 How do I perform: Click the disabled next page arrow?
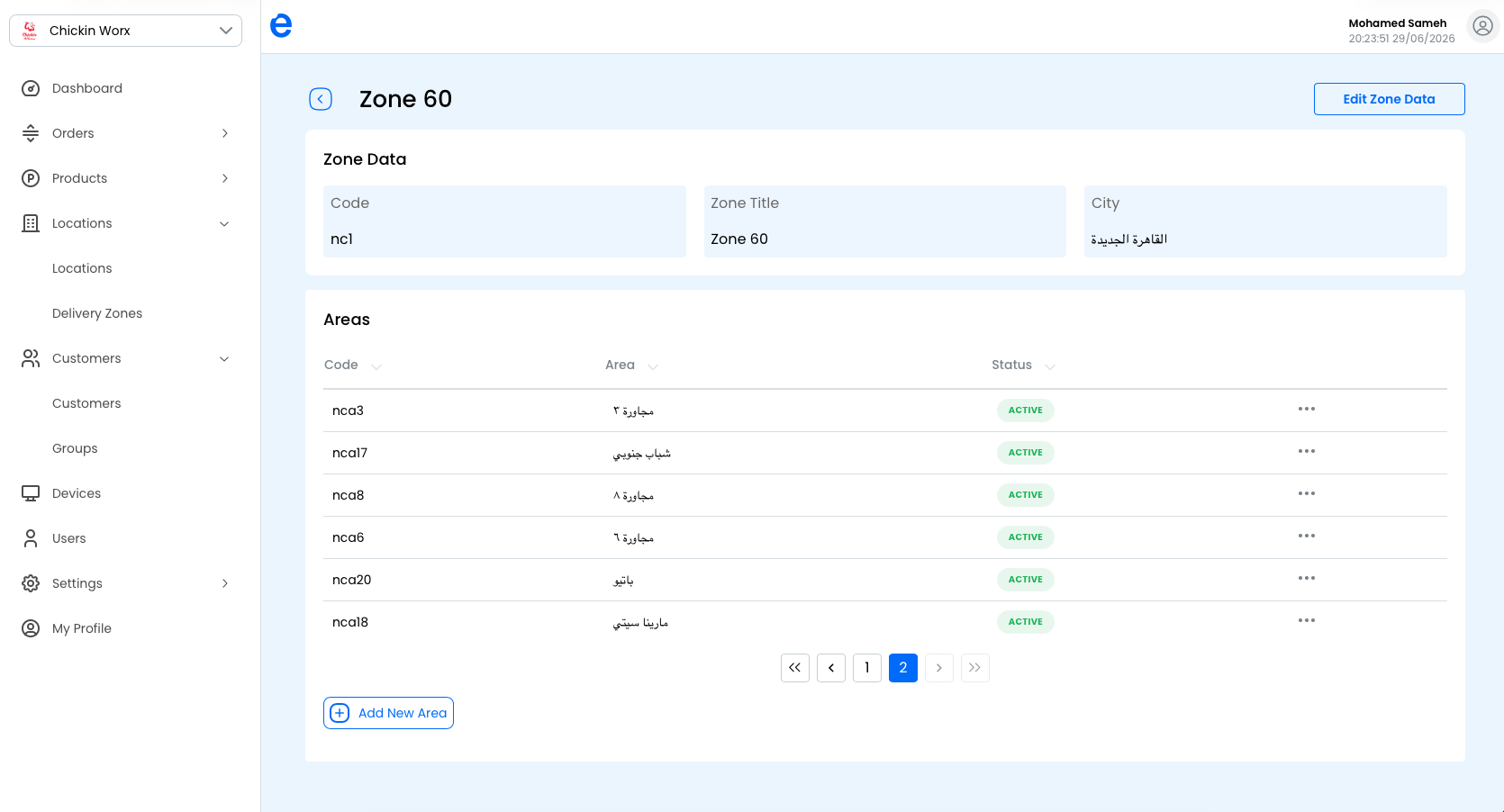point(939,668)
